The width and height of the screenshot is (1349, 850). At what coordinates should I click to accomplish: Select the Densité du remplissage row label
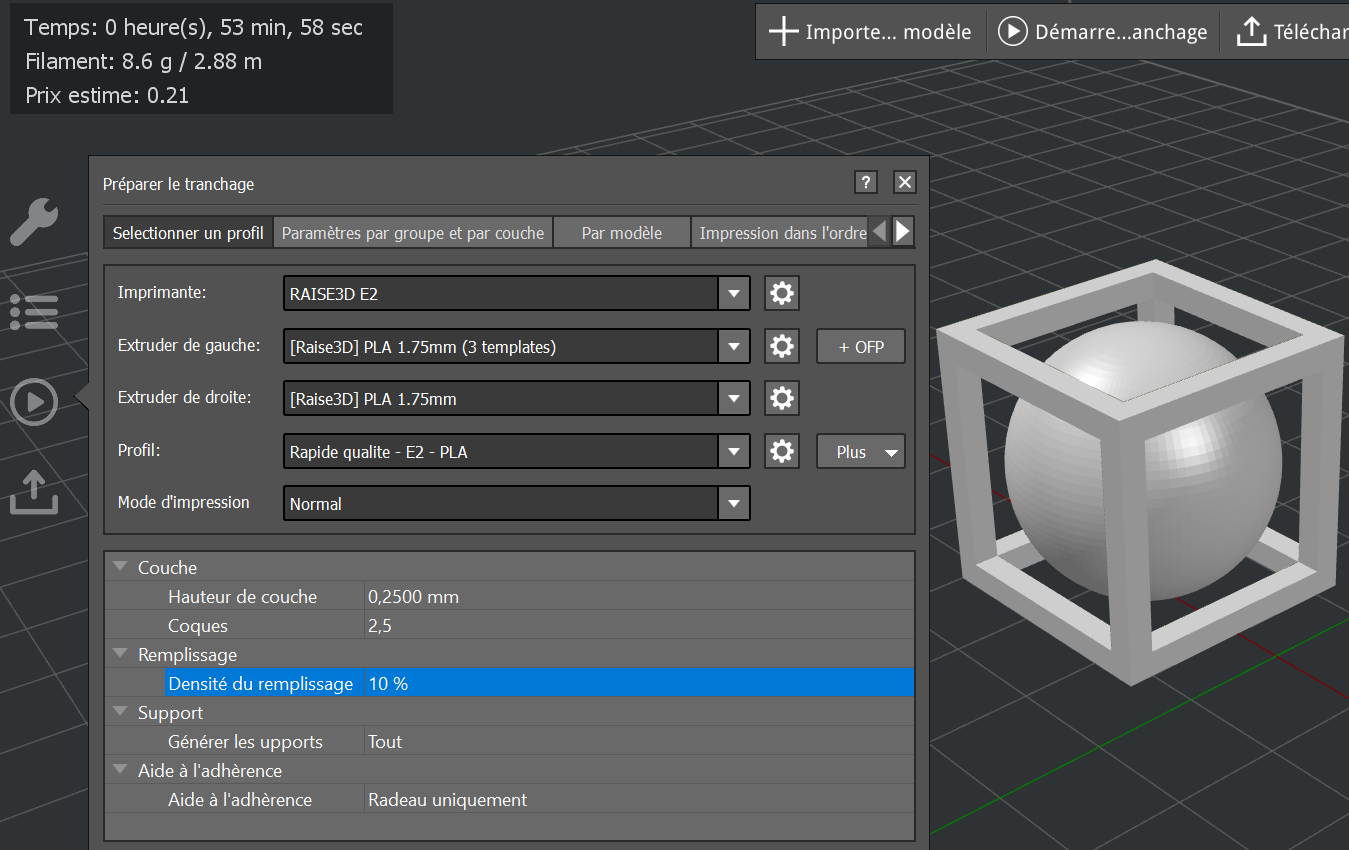260,684
